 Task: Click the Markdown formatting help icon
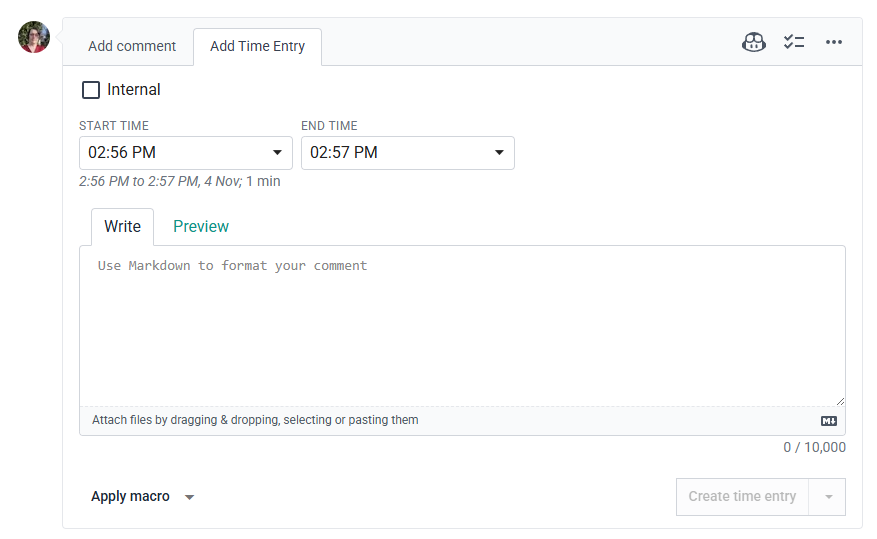pos(829,421)
